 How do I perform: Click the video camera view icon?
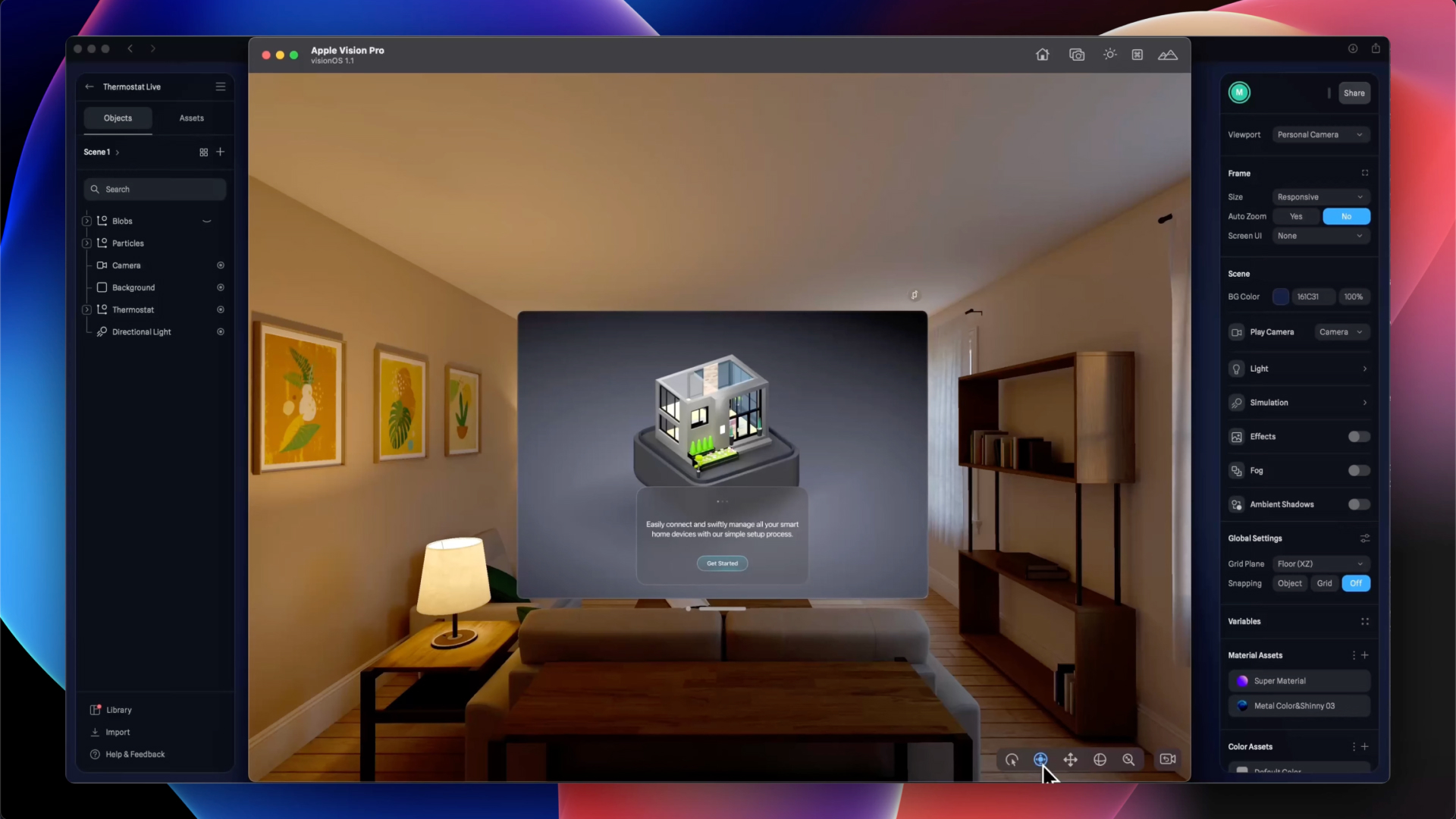pyautogui.click(x=1168, y=759)
